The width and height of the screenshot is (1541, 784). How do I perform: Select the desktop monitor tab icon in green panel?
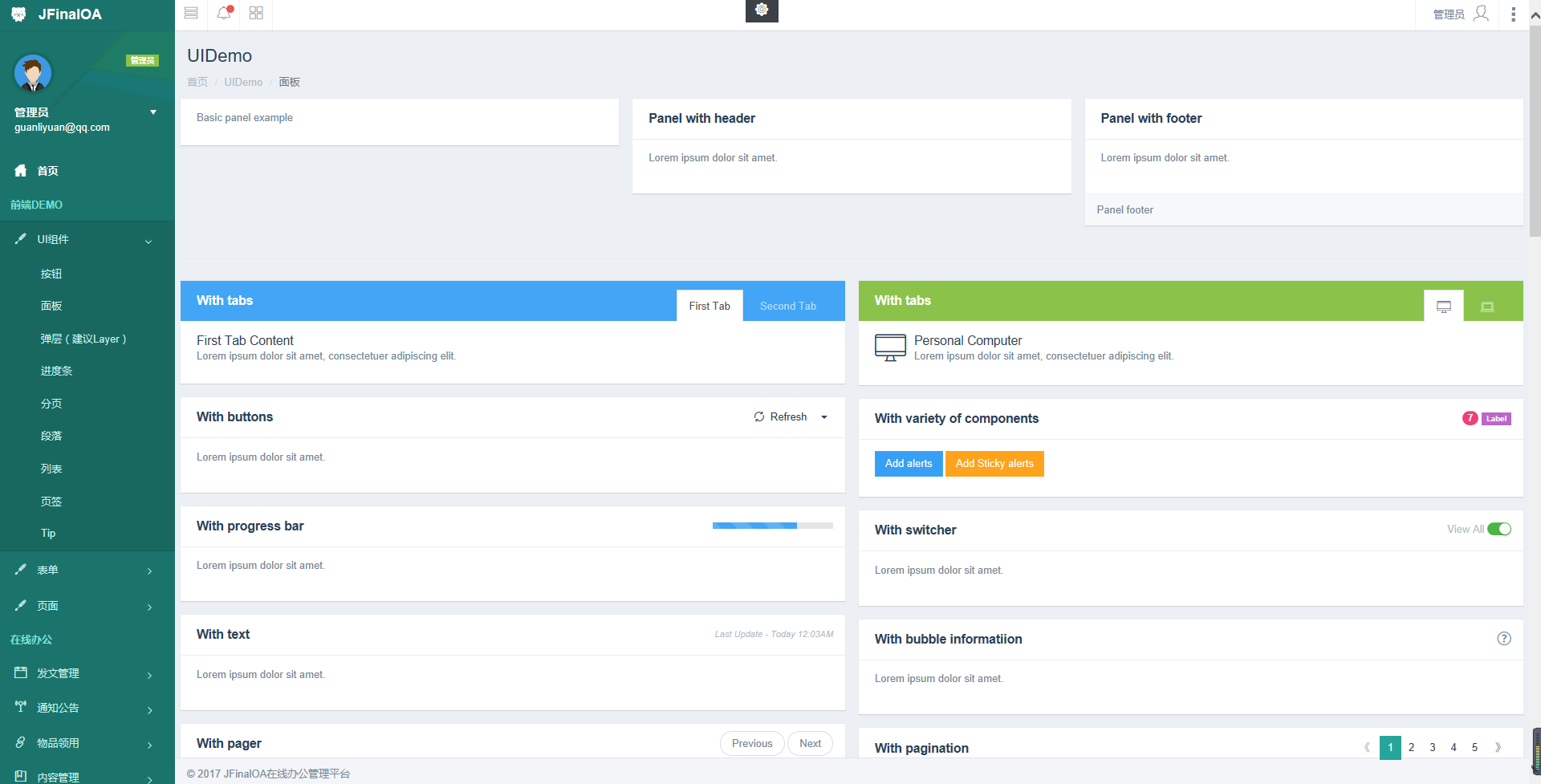(x=1444, y=306)
